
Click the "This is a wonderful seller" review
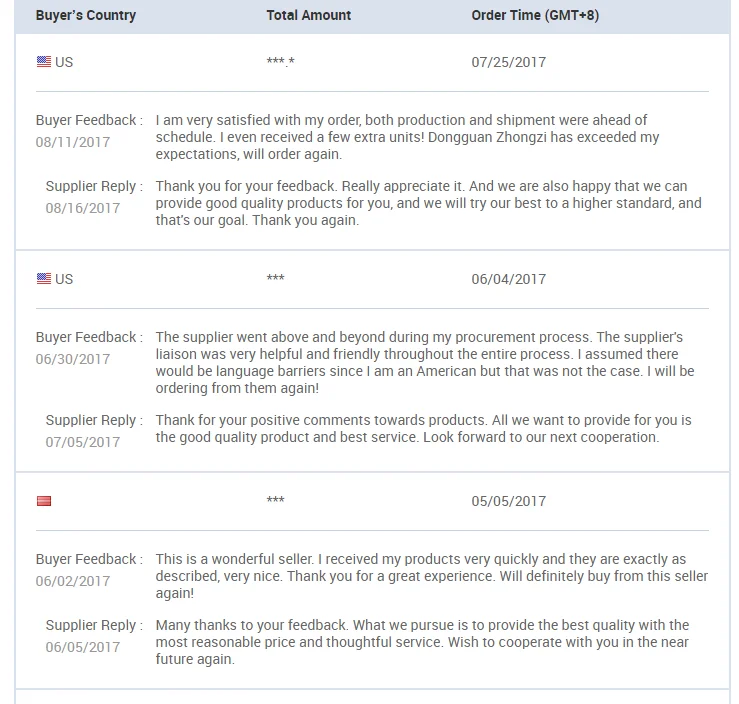(x=431, y=576)
